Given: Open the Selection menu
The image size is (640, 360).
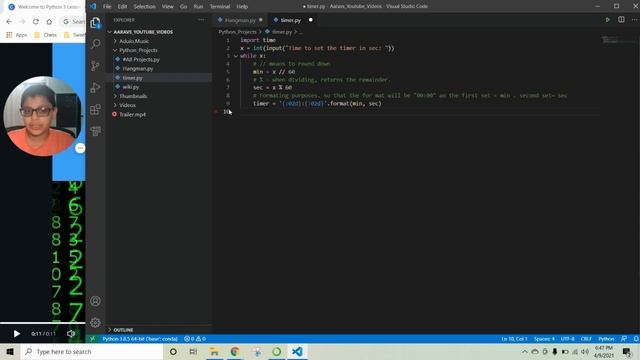Looking at the screenshot, I should 144,6.
